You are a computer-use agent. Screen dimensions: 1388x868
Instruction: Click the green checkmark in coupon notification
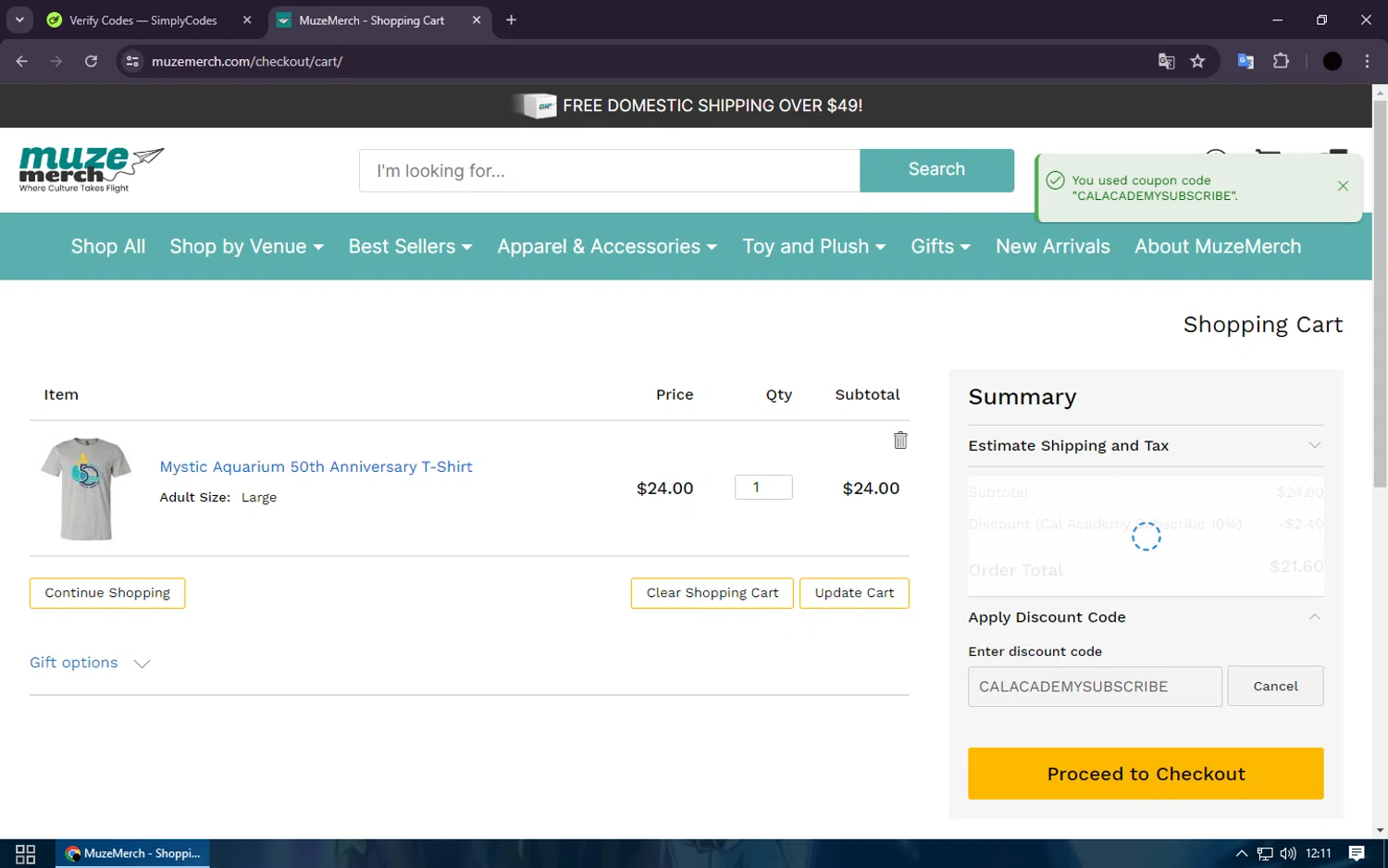(x=1055, y=180)
